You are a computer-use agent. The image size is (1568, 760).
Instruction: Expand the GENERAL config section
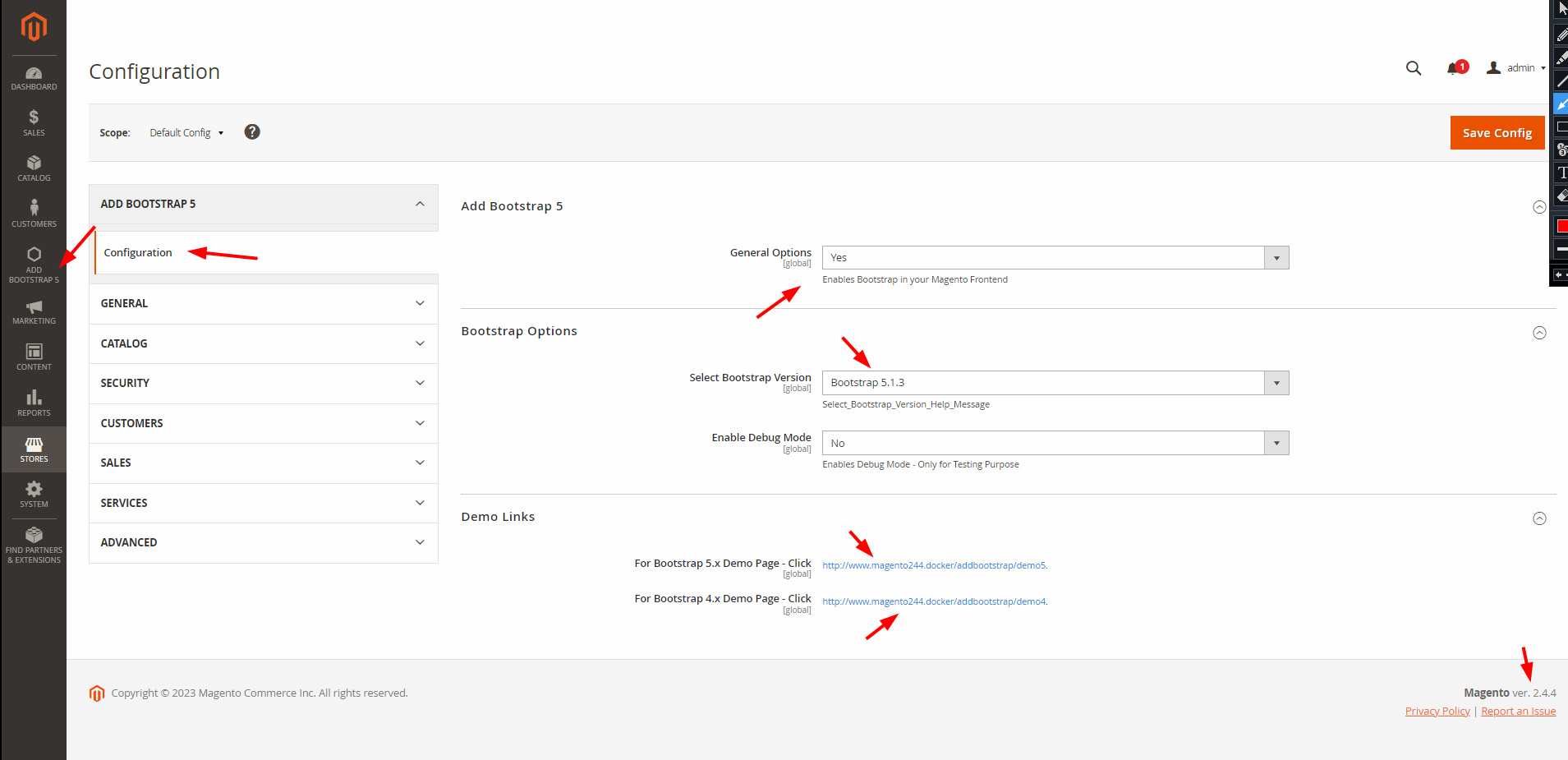point(263,304)
